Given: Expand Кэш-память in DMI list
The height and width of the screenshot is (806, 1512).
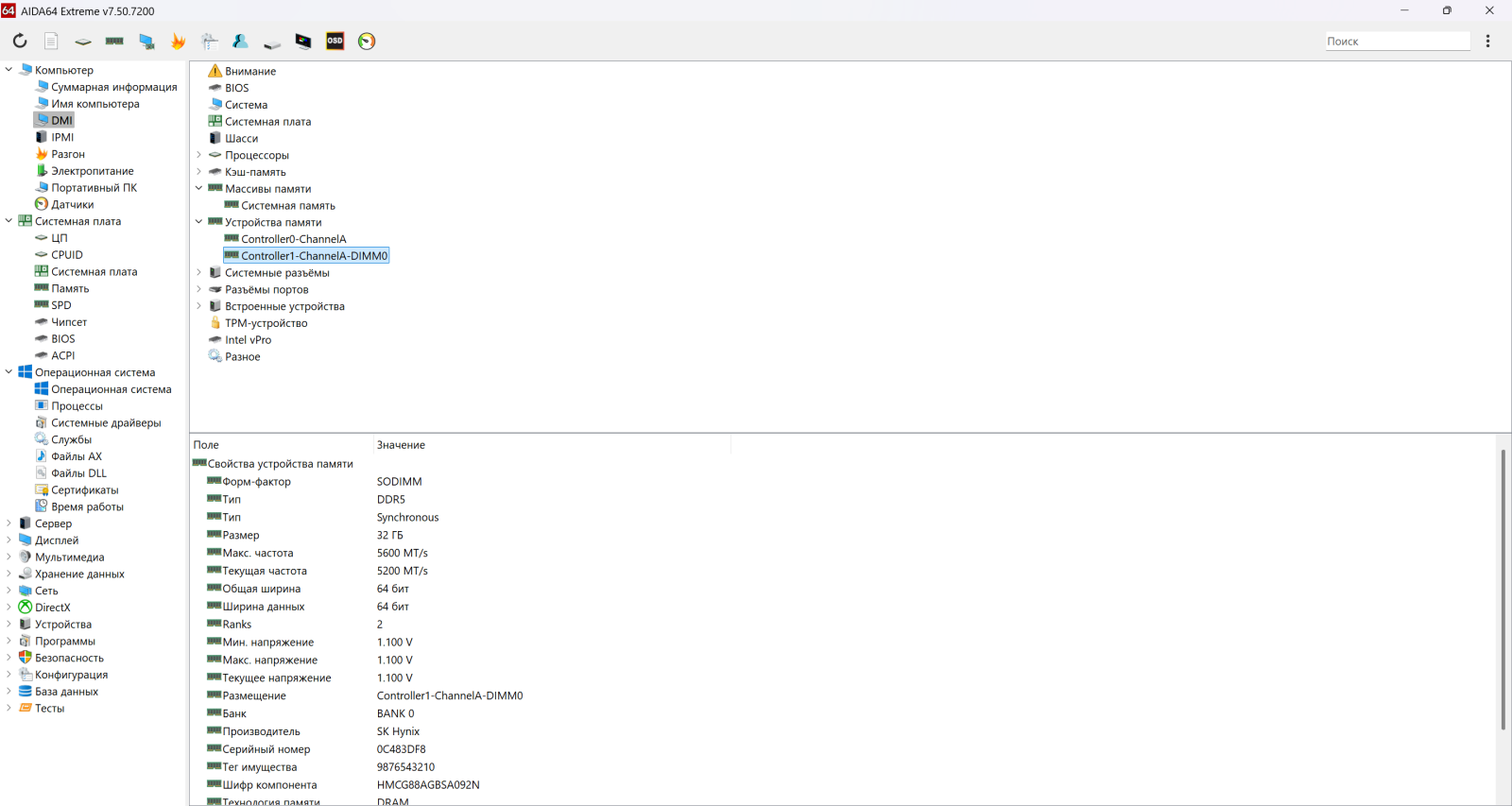Looking at the screenshot, I should click(198, 172).
